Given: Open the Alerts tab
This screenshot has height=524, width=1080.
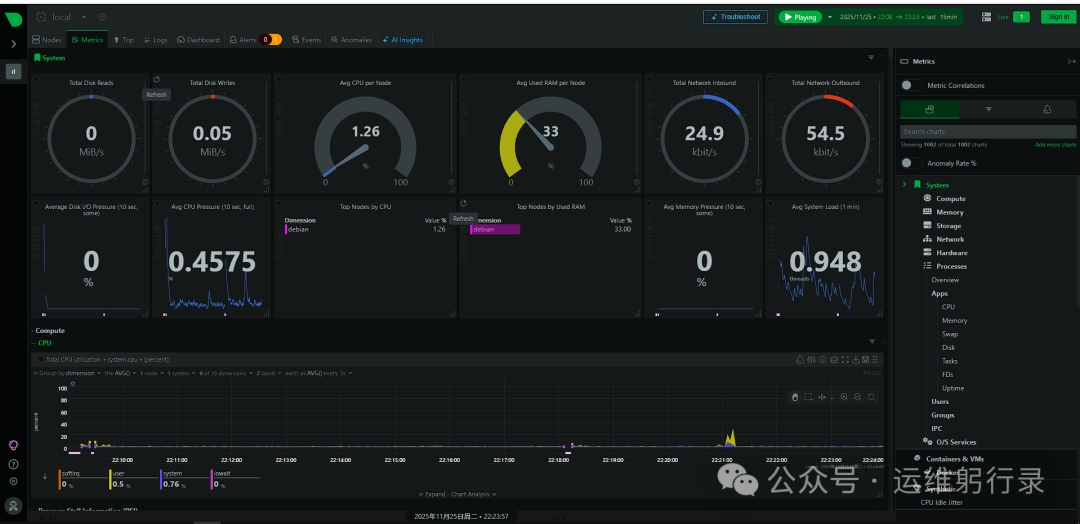Looking at the screenshot, I should tap(243, 40).
